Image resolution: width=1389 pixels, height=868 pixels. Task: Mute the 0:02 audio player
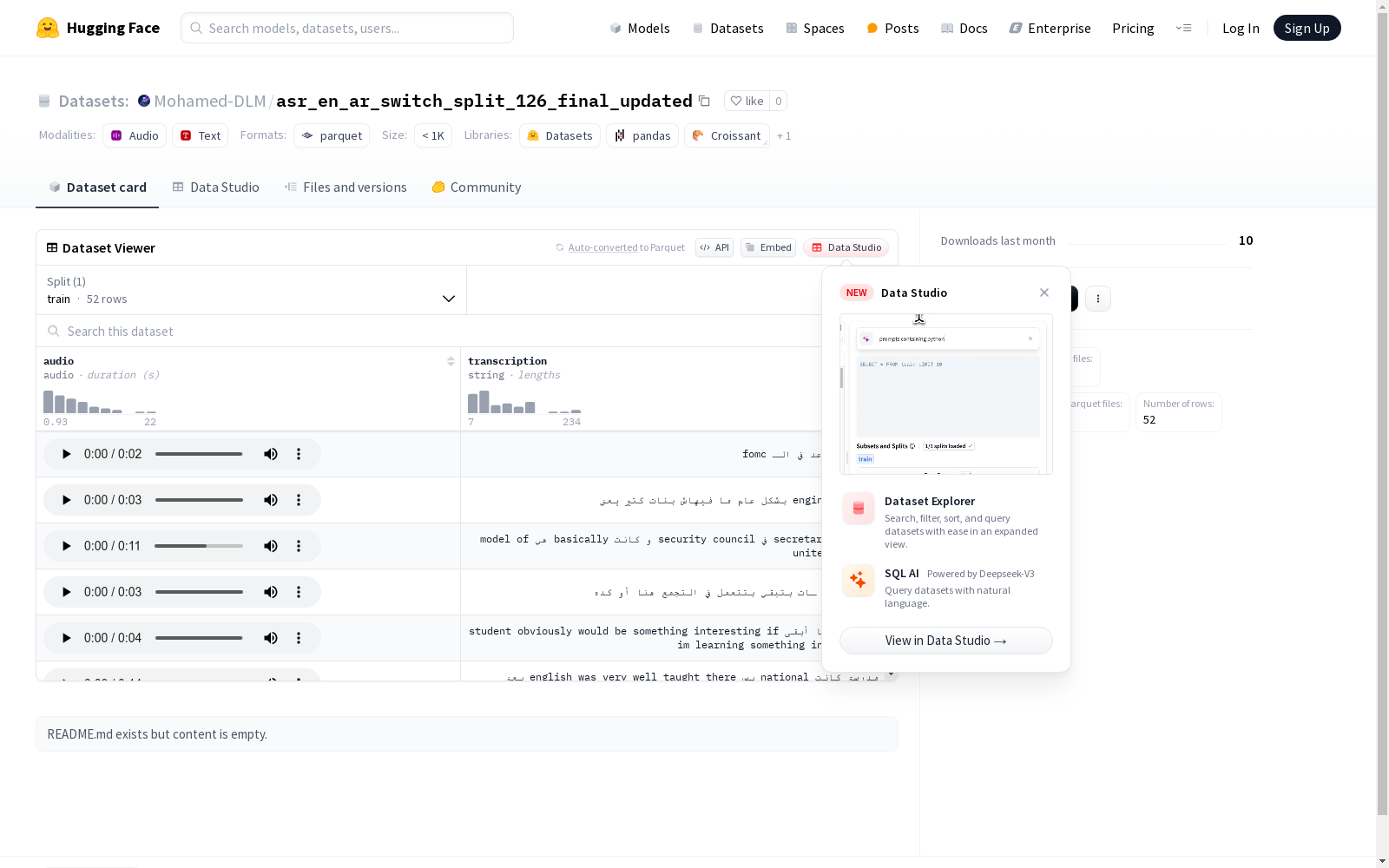[271, 454]
